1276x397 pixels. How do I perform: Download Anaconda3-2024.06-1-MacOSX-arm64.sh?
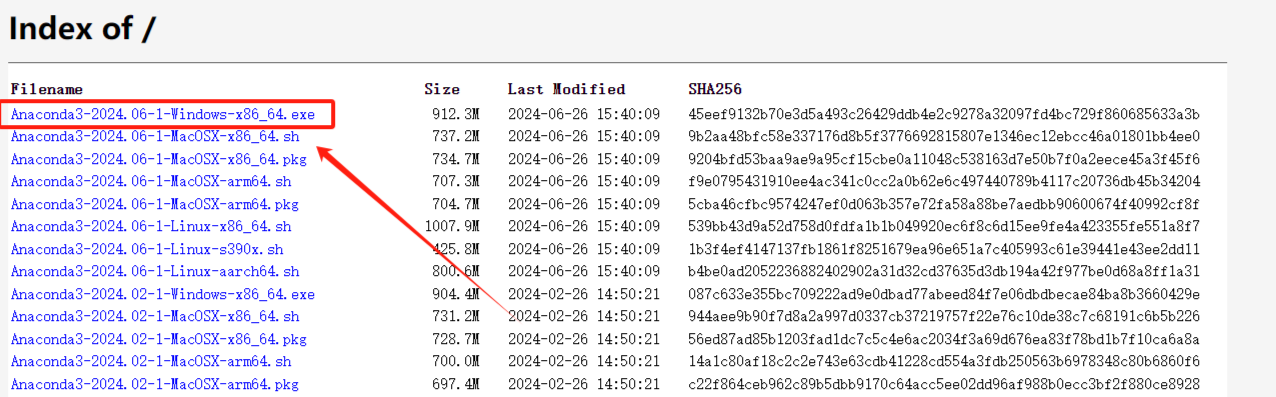pyautogui.click(x=151, y=182)
